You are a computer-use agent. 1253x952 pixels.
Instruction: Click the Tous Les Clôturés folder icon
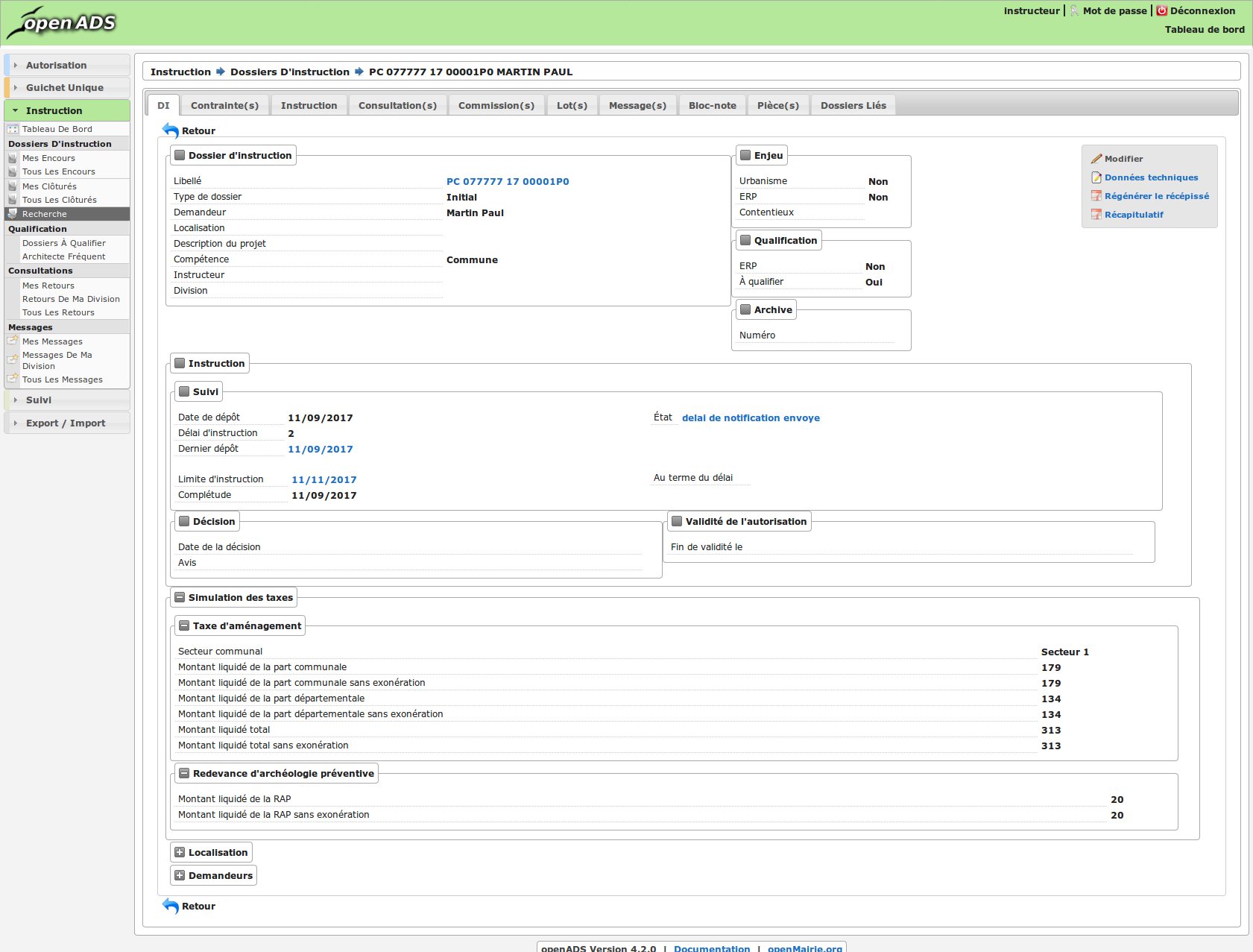(13, 200)
